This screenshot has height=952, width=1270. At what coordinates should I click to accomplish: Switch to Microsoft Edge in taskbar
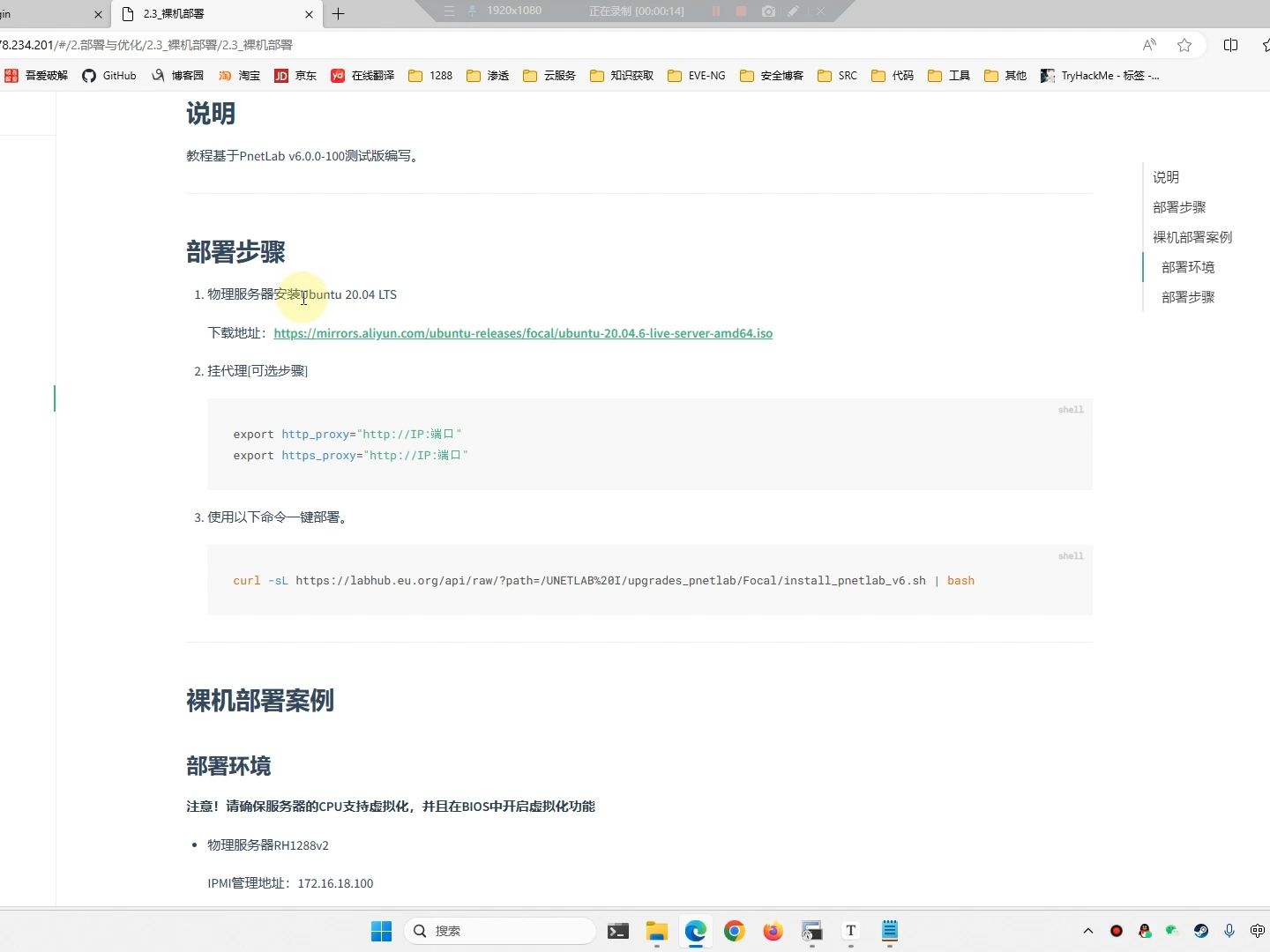tap(696, 931)
